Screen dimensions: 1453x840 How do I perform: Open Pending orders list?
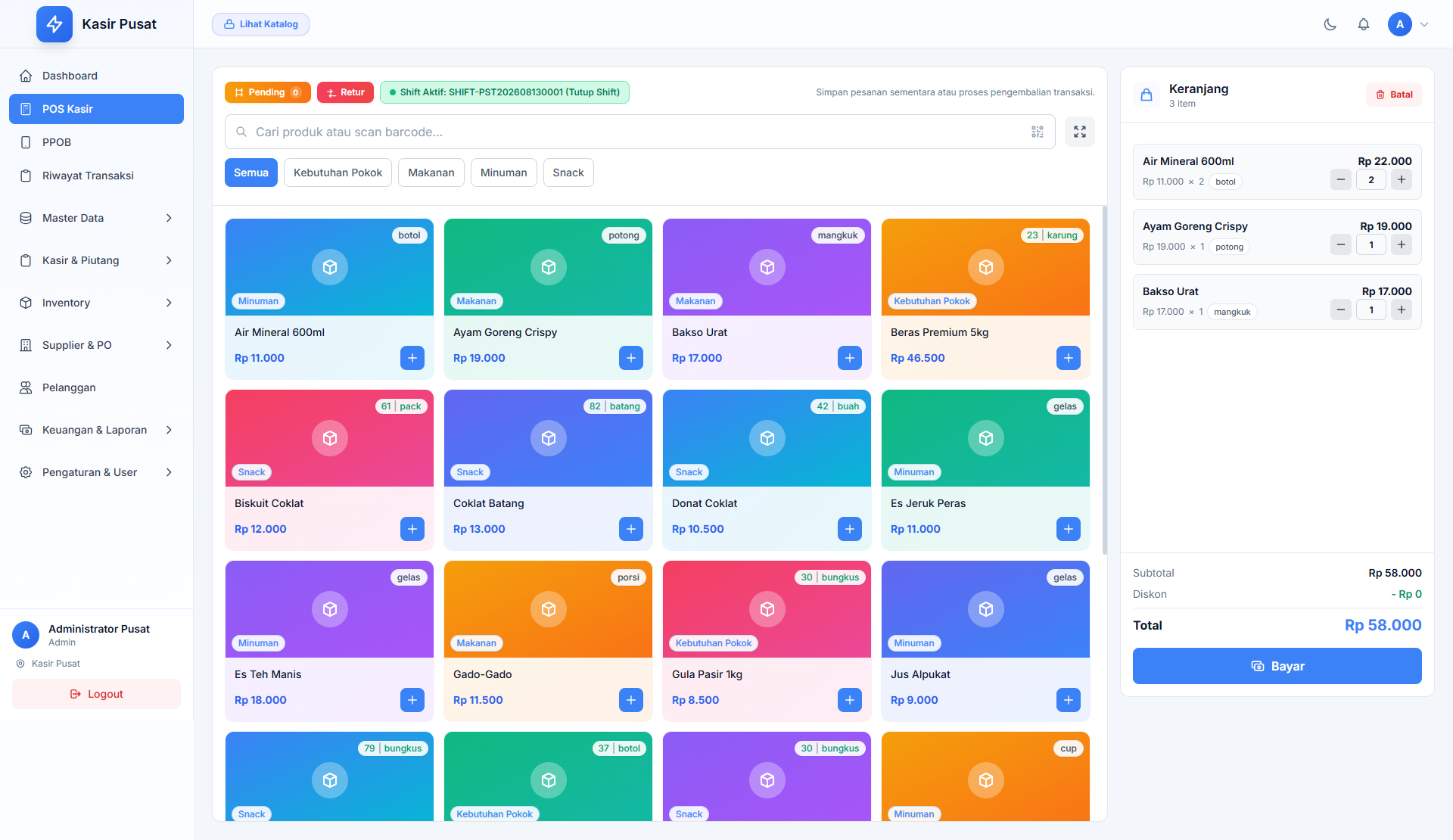coord(268,92)
